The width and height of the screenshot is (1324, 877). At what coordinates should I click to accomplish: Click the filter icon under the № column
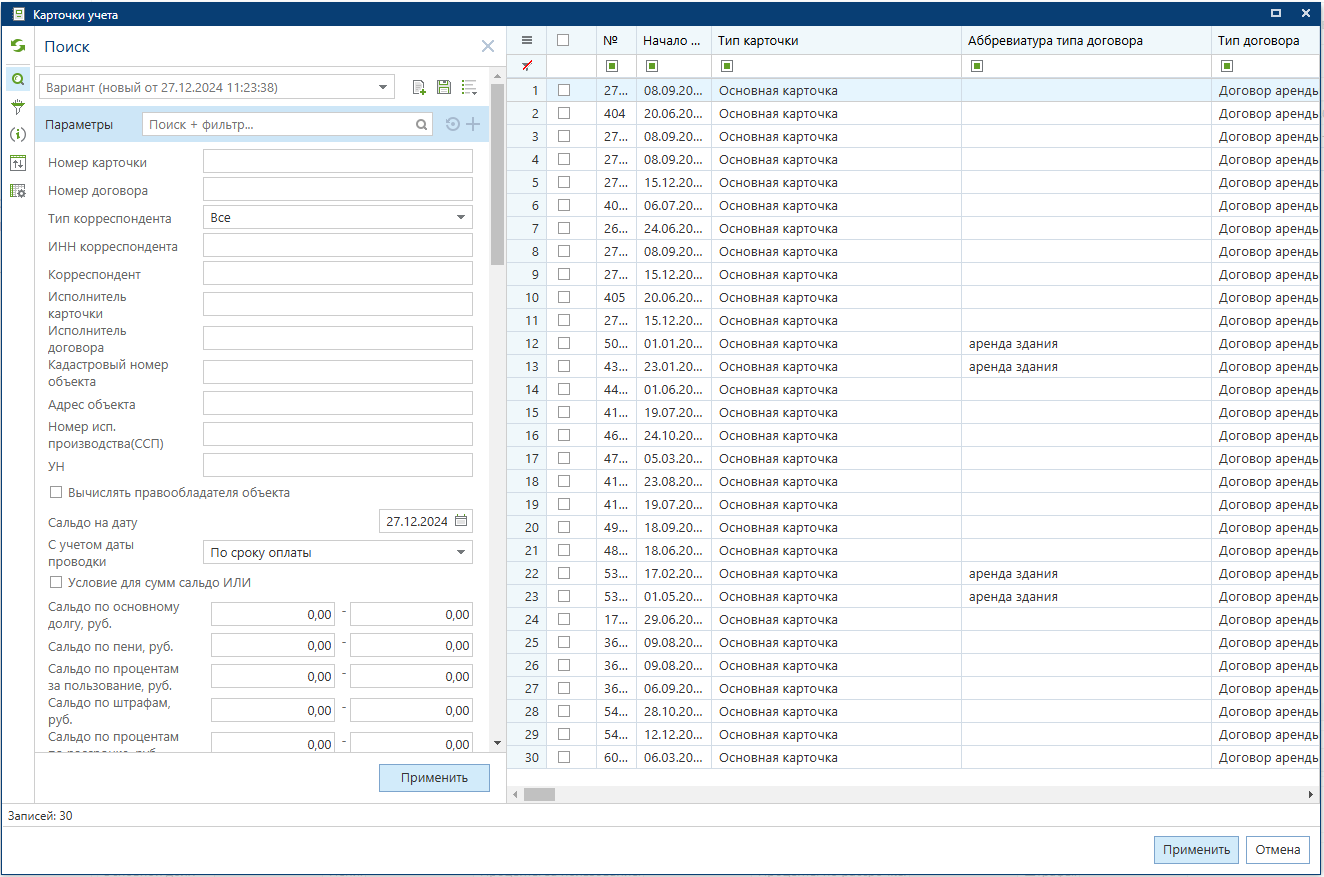(x=611, y=66)
